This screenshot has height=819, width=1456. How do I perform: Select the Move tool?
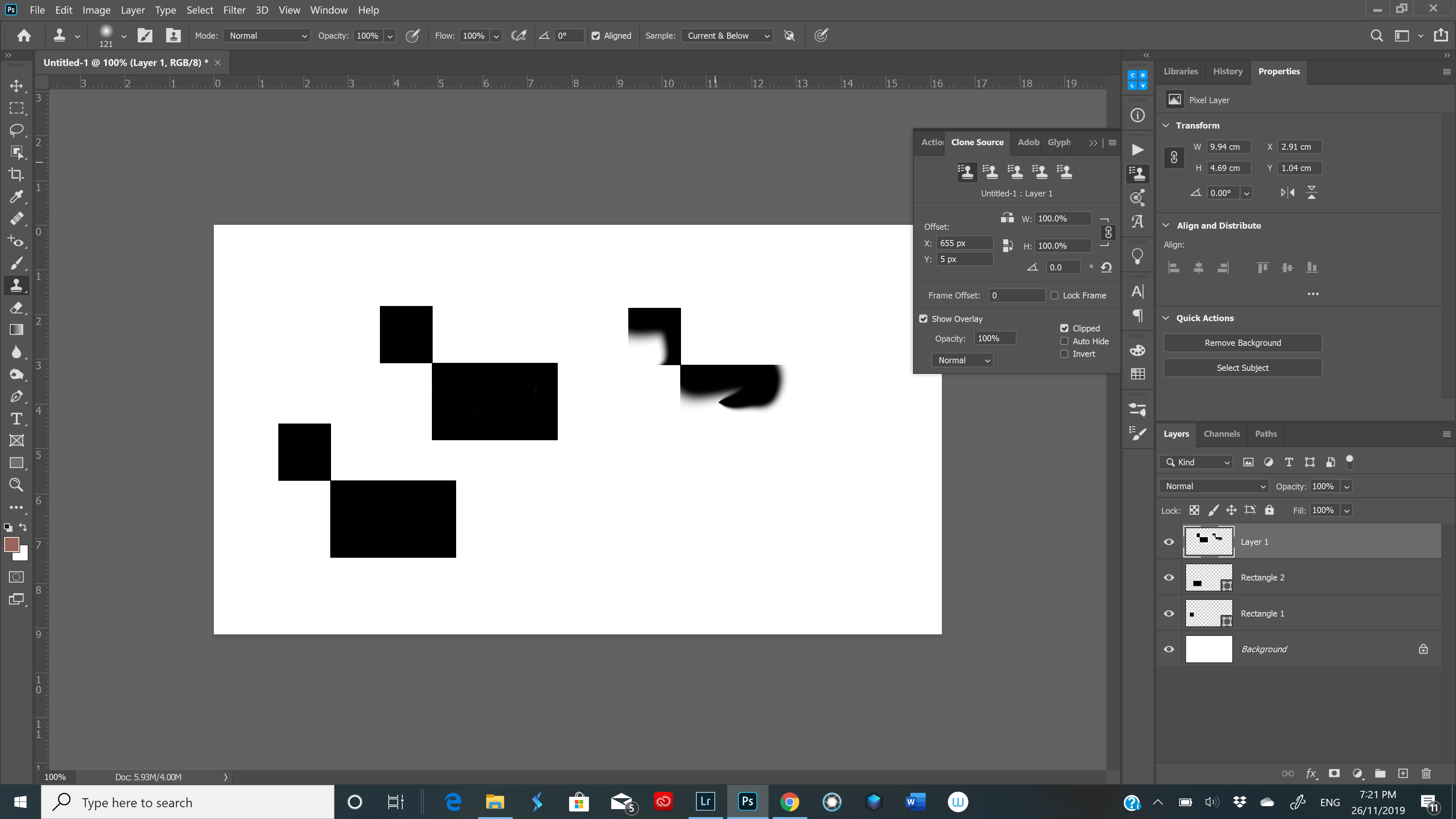[16, 86]
